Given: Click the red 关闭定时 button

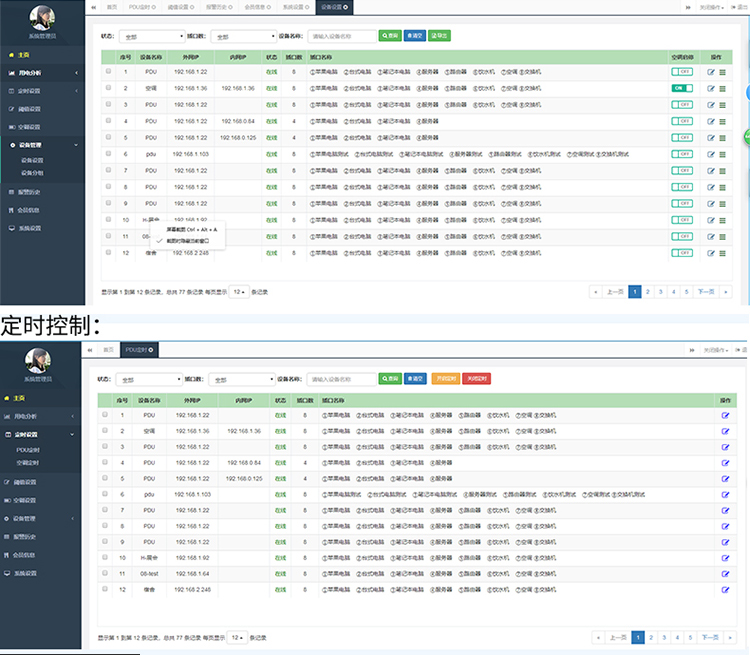Looking at the screenshot, I should pos(476,379).
